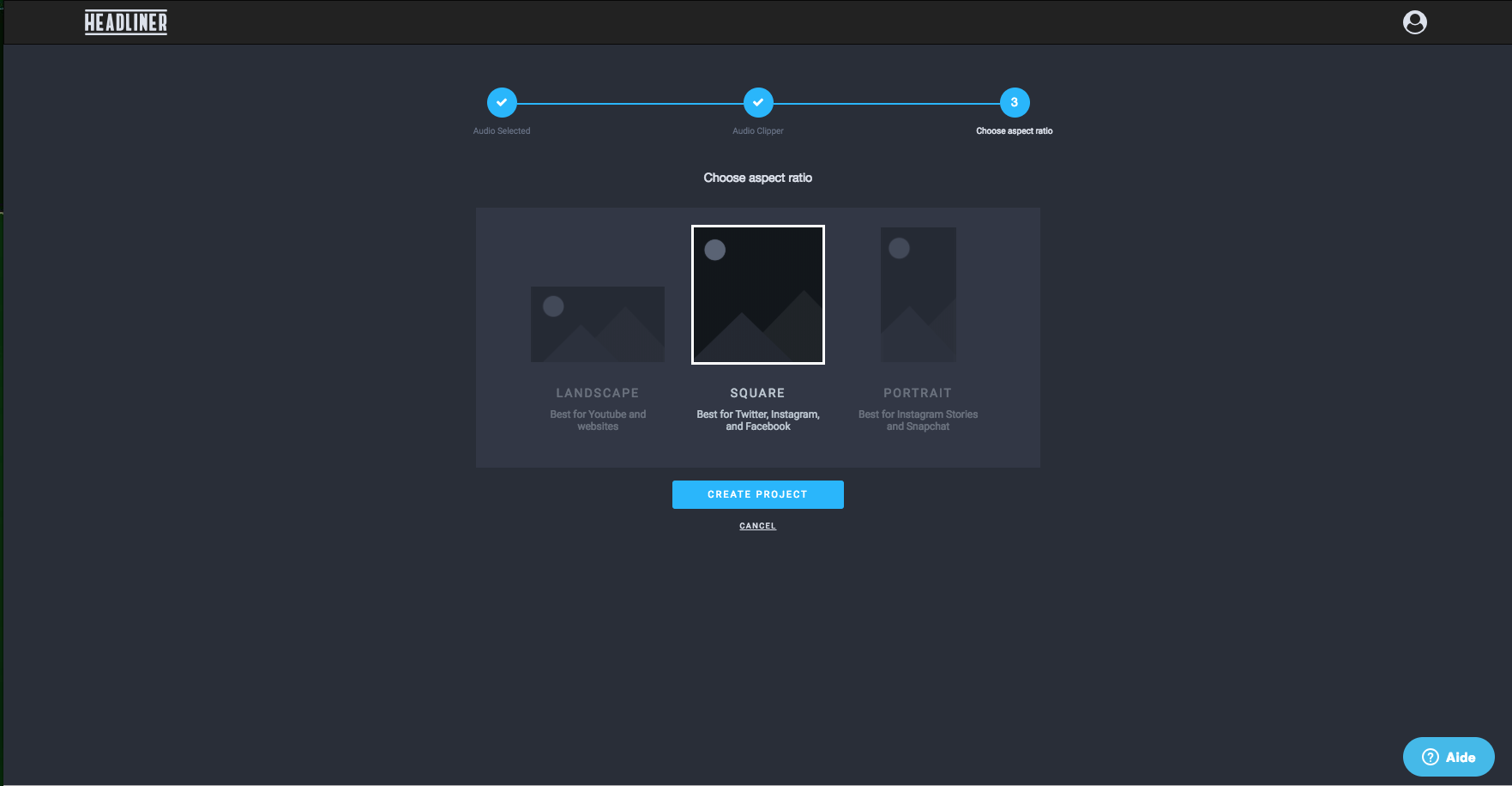Cancel the project setup

pyautogui.click(x=758, y=526)
